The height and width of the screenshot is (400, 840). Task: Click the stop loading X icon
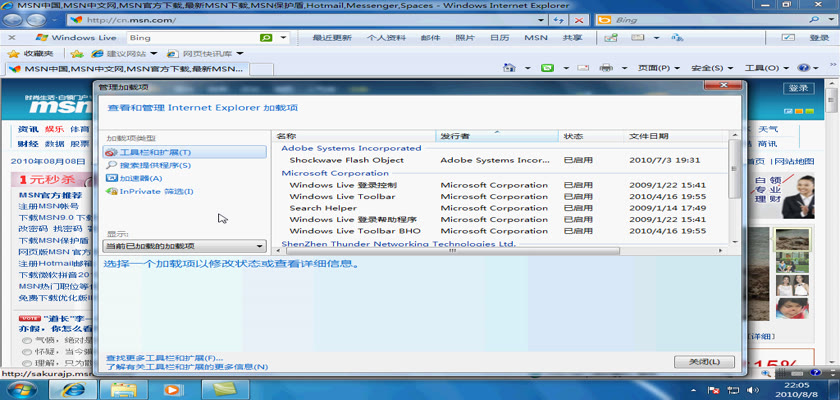click(x=580, y=20)
